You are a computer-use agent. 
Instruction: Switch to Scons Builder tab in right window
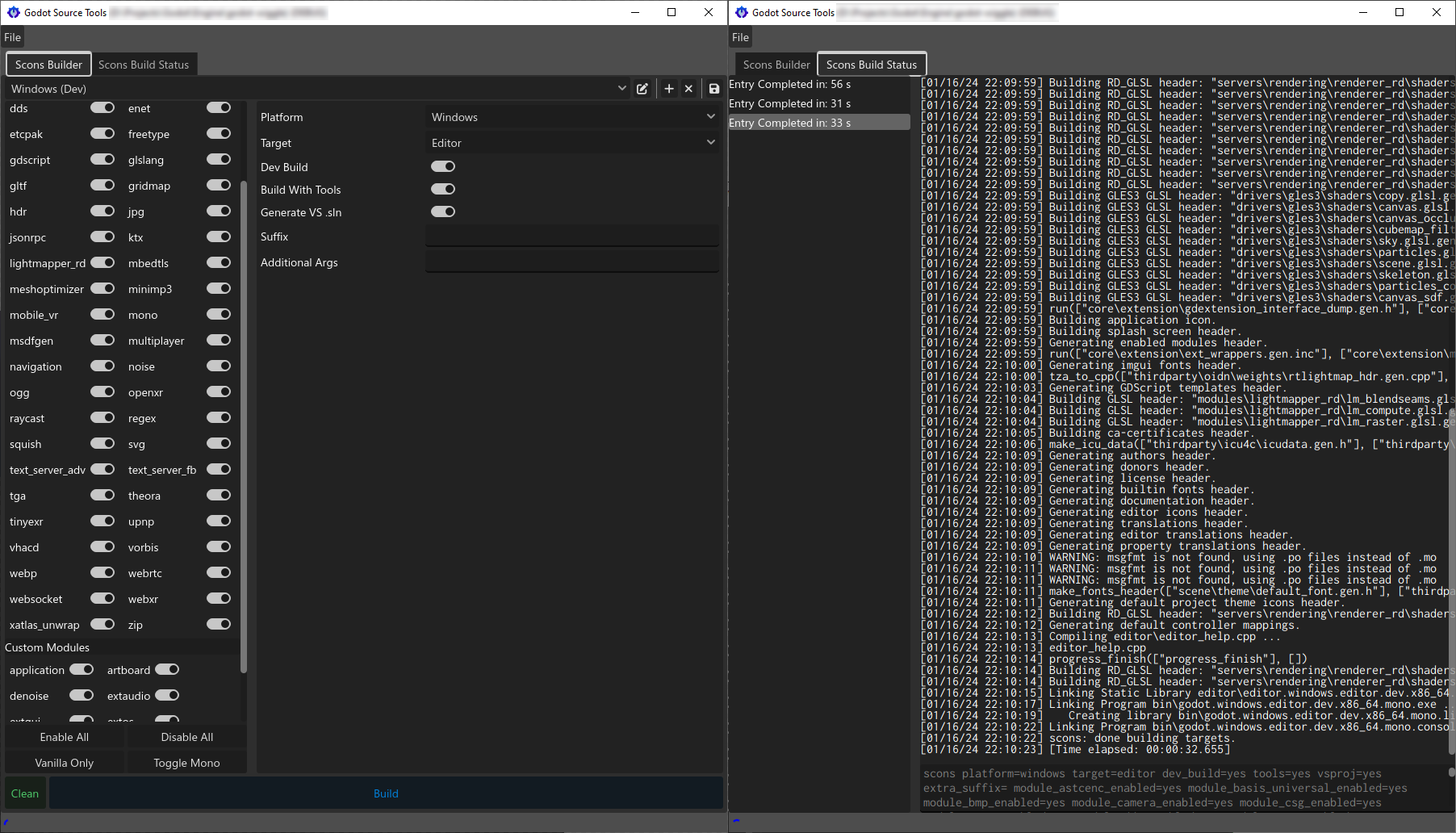[x=776, y=65]
